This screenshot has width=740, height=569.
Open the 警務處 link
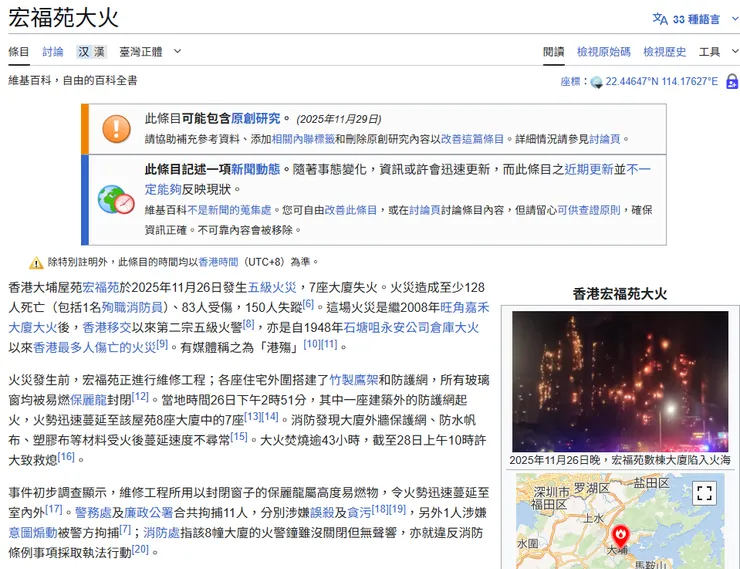point(93,513)
